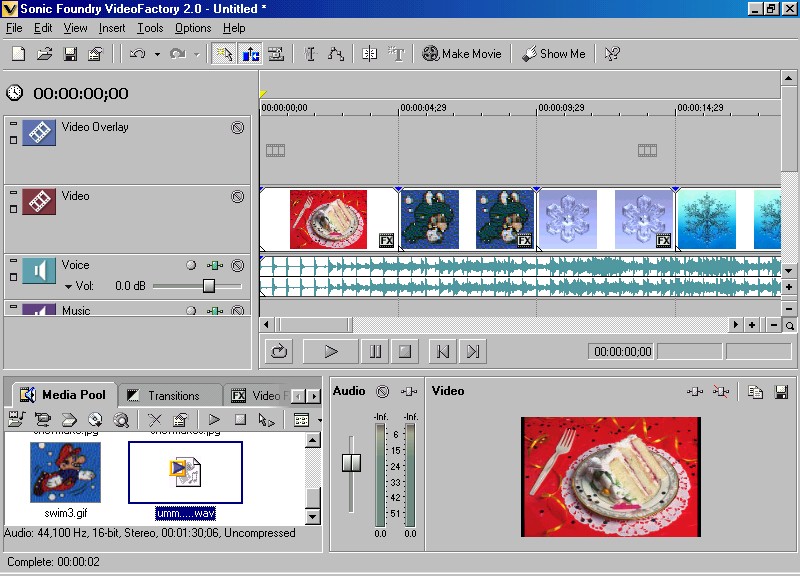
Task: Minimize the Video track height
Action: tap(14, 192)
